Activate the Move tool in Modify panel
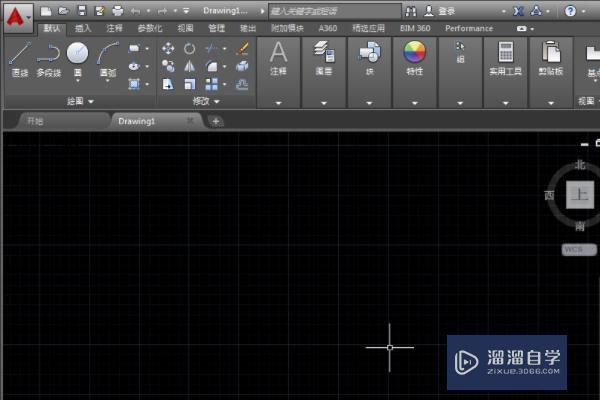This screenshot has height=400, width=600. coord(168,49)
